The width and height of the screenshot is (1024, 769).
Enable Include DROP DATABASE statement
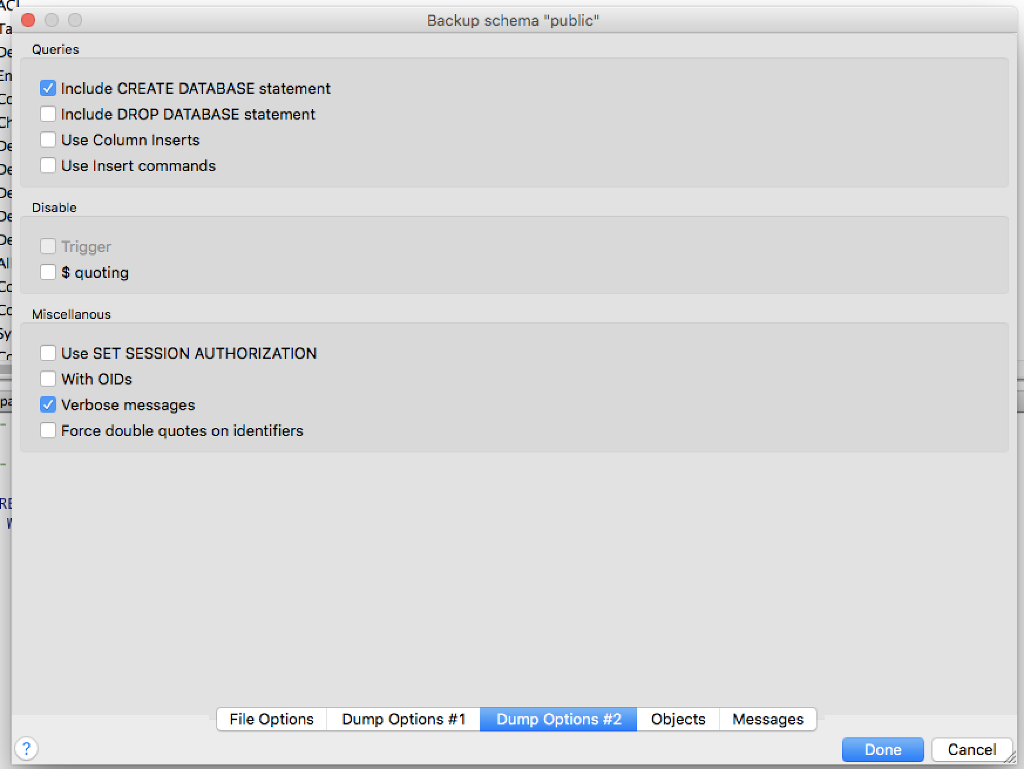tap(48, 114)
